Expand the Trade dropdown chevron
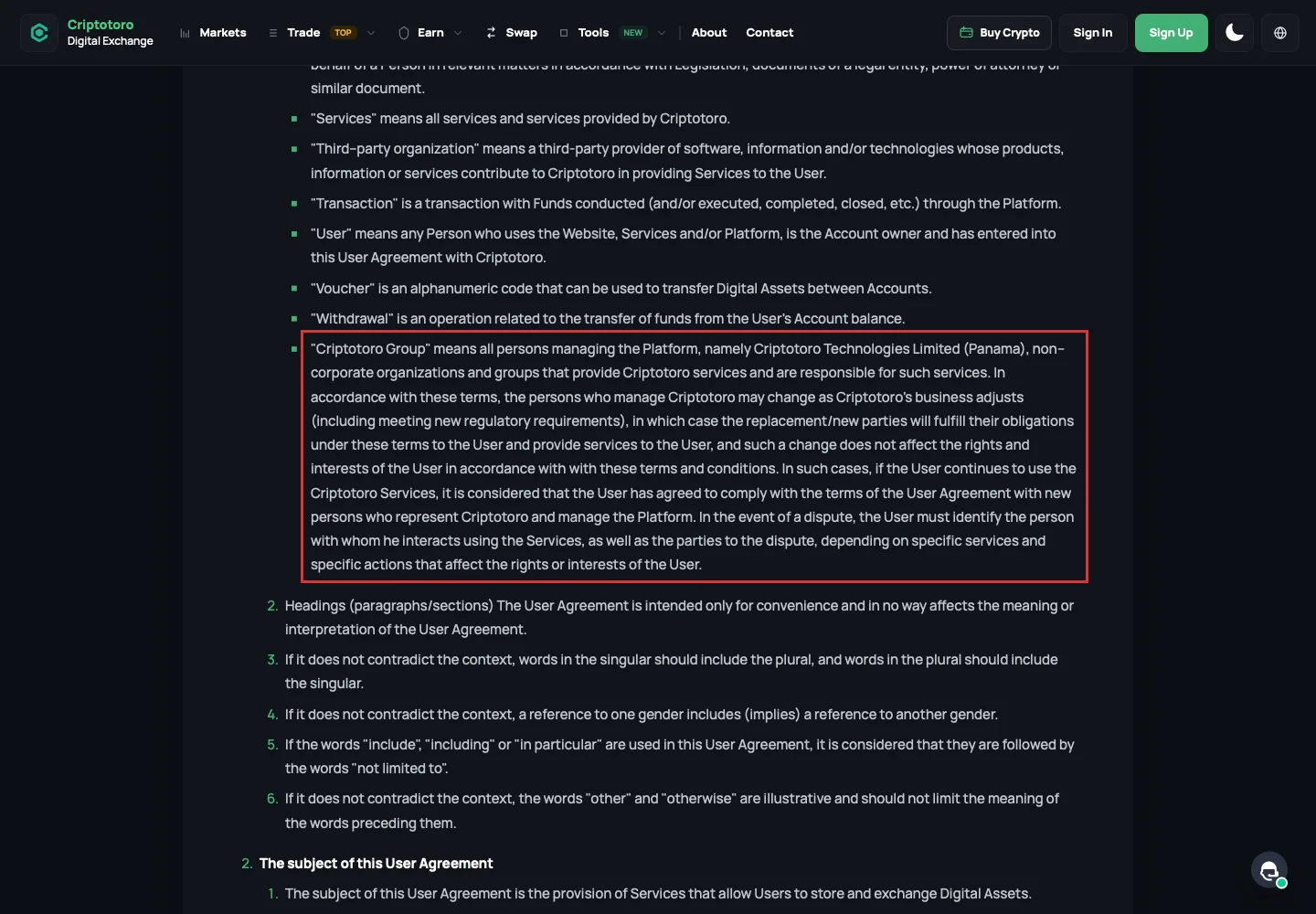 (371, 33)
